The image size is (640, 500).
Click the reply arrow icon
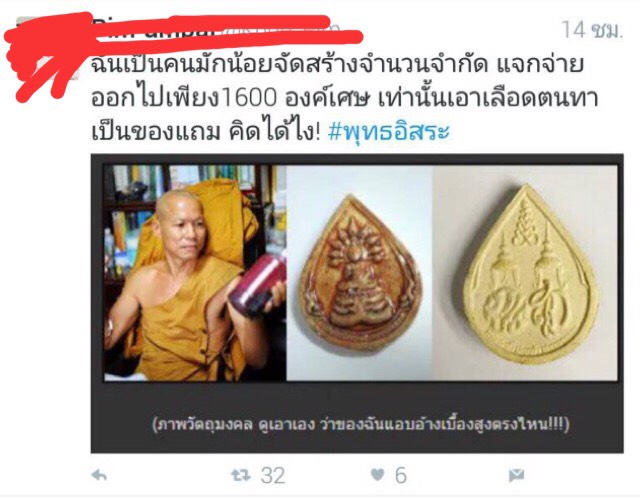point(99,475)
